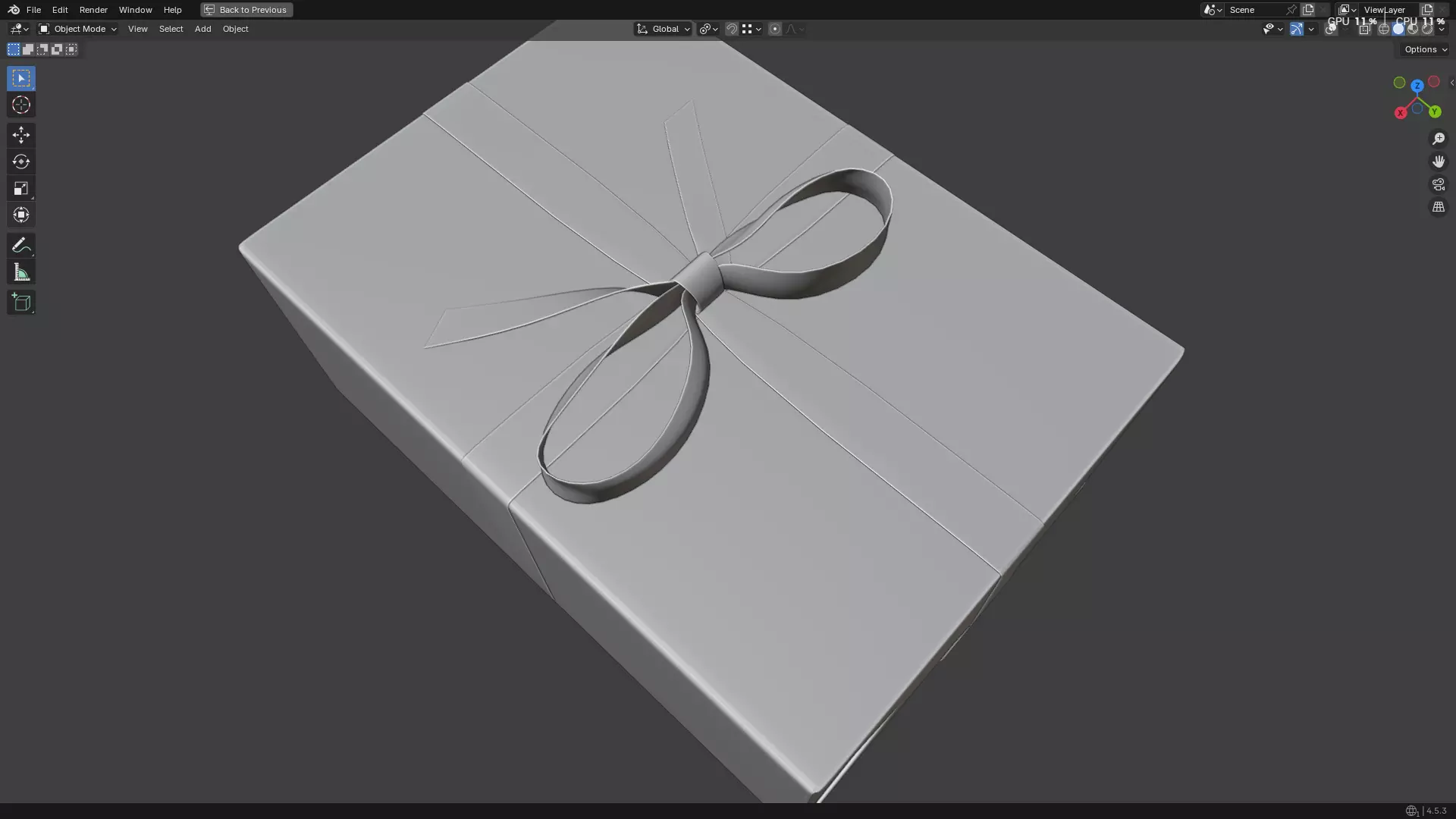Viewport: 1456px width, 819px height.
Task: Click the Scene name field
Action: (1255, 10)
